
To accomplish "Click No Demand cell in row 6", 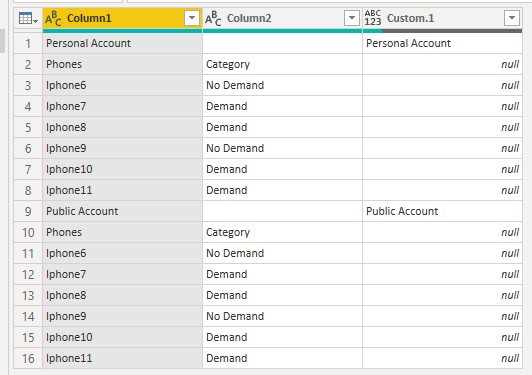I will click(282, 149).
